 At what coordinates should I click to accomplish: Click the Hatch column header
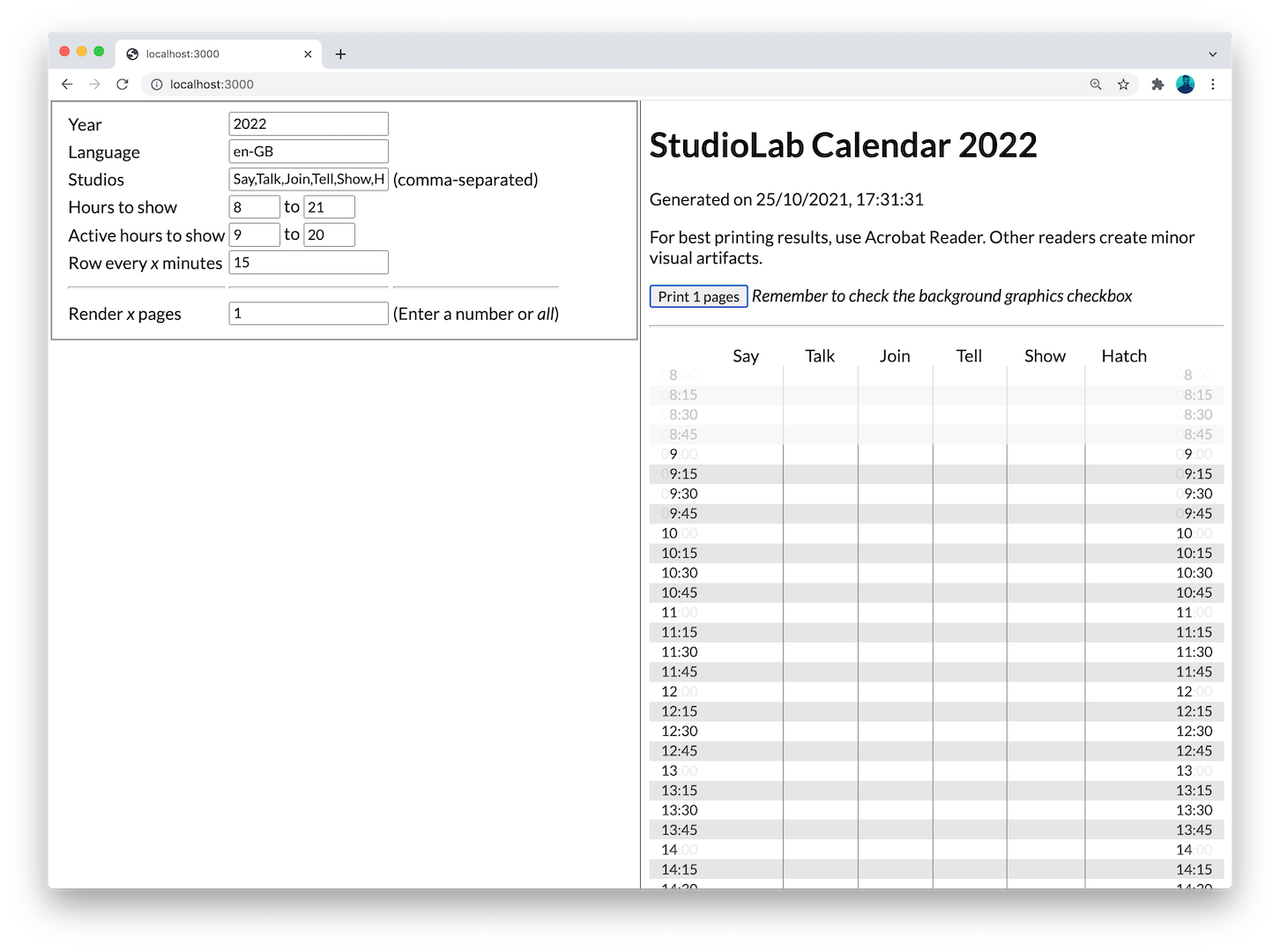1124,356
